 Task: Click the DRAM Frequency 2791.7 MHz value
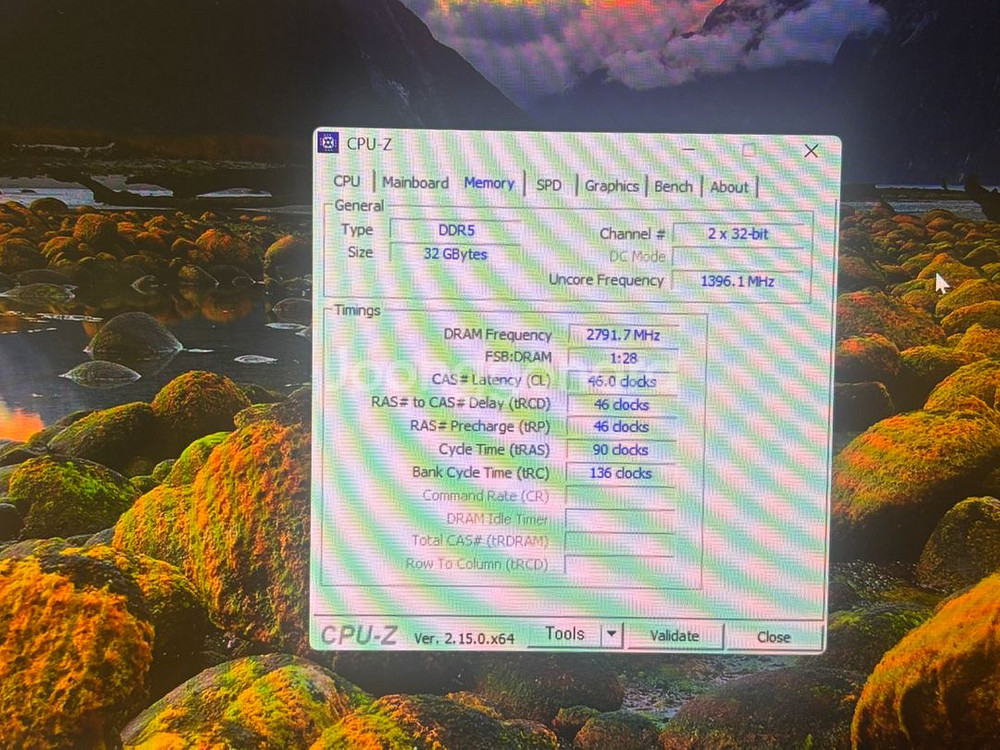click(x=622, y=335)
